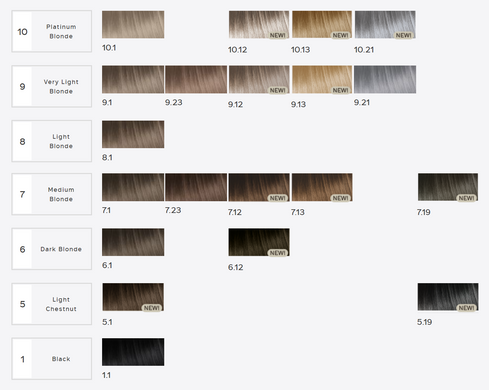Click the NEW! badge on swatch 10.13
Viewport: 489px width, 390px height.
click(340, 35)
